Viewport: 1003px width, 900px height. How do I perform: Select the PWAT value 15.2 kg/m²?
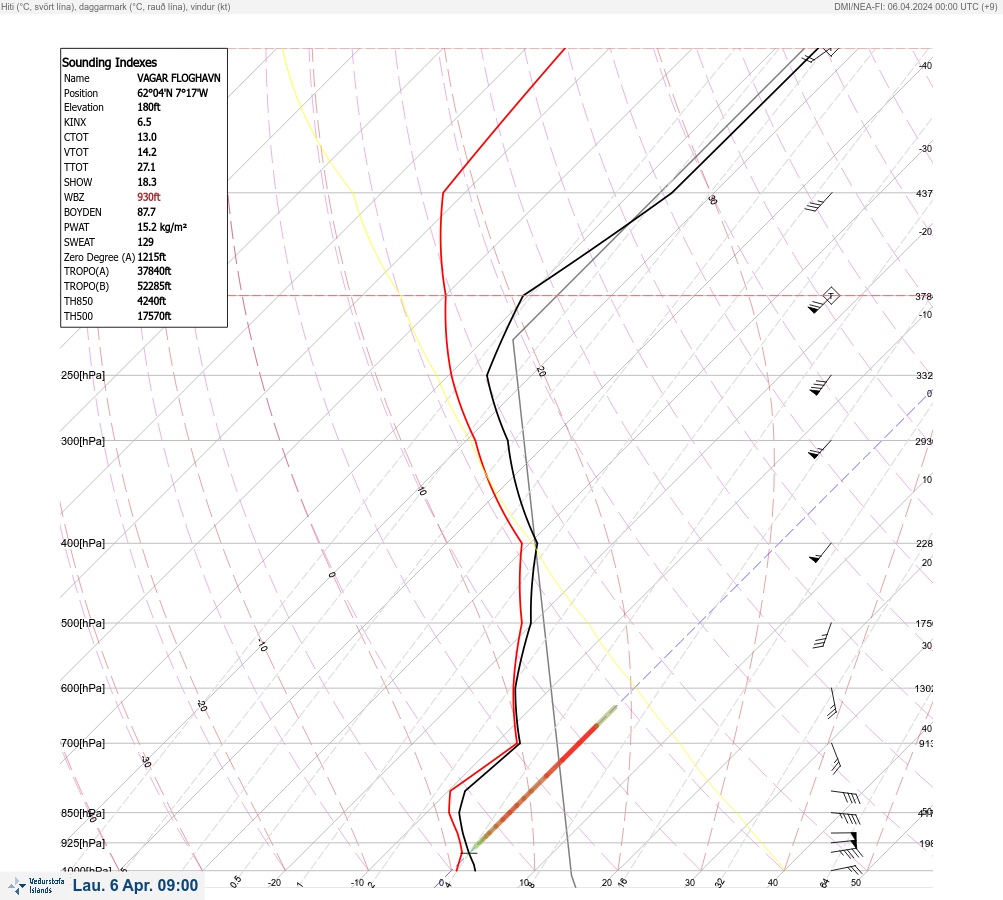tap(162, 227)
